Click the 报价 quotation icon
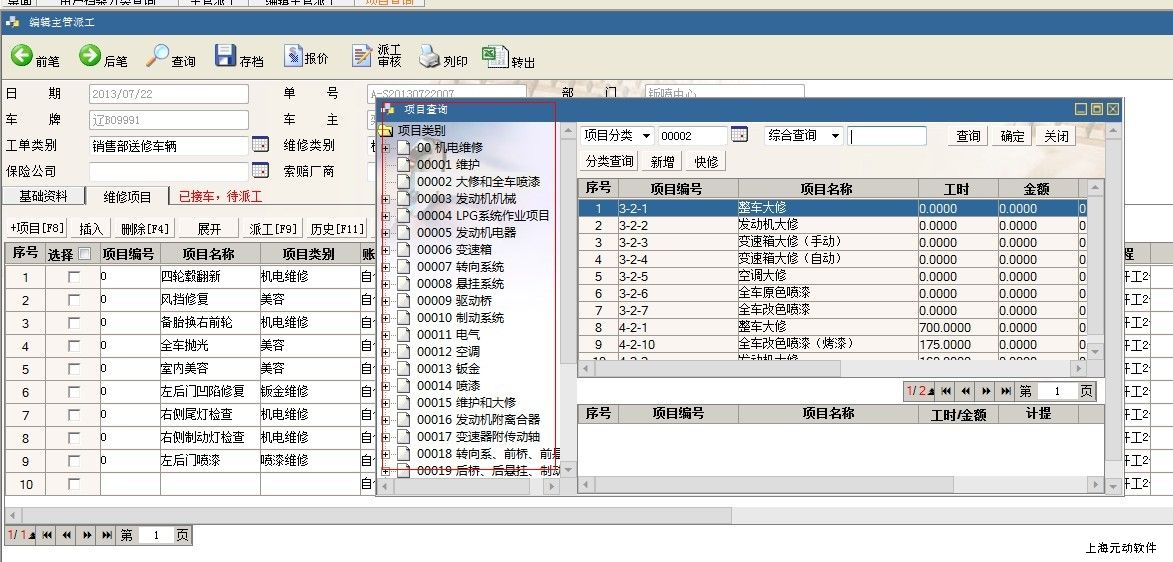Image resolution: width=1173 pixels, height=562 pixels. (293, 57)
